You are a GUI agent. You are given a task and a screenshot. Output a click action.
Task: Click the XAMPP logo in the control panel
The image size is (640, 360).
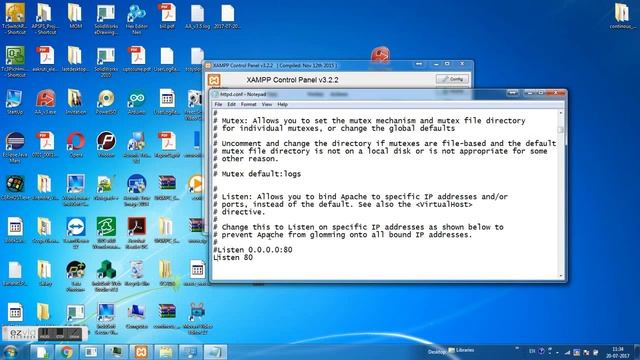click(214, 80)
